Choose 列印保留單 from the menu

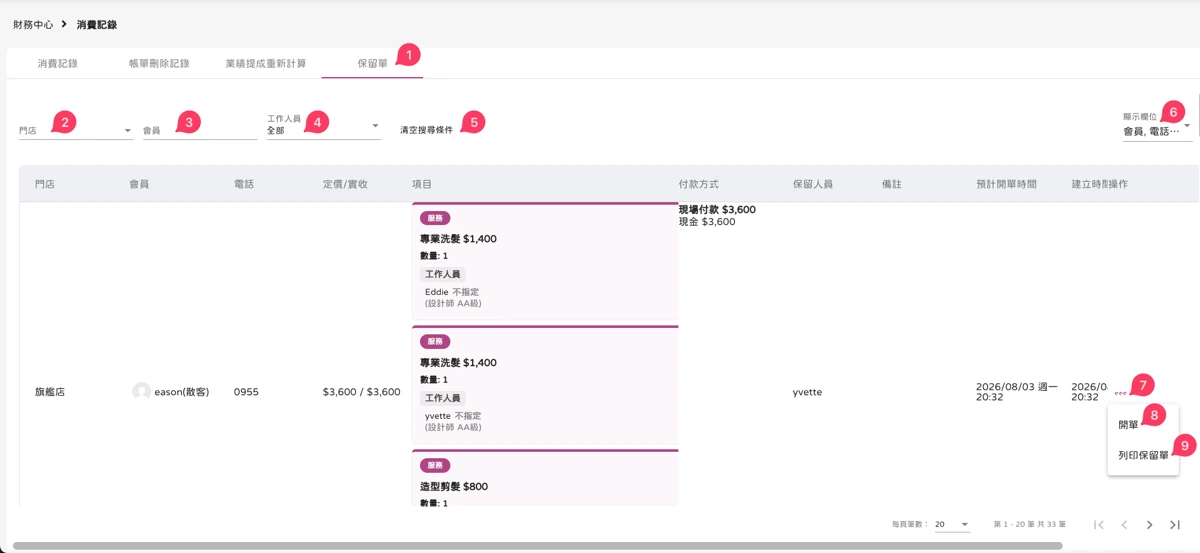pos(1143,455)
